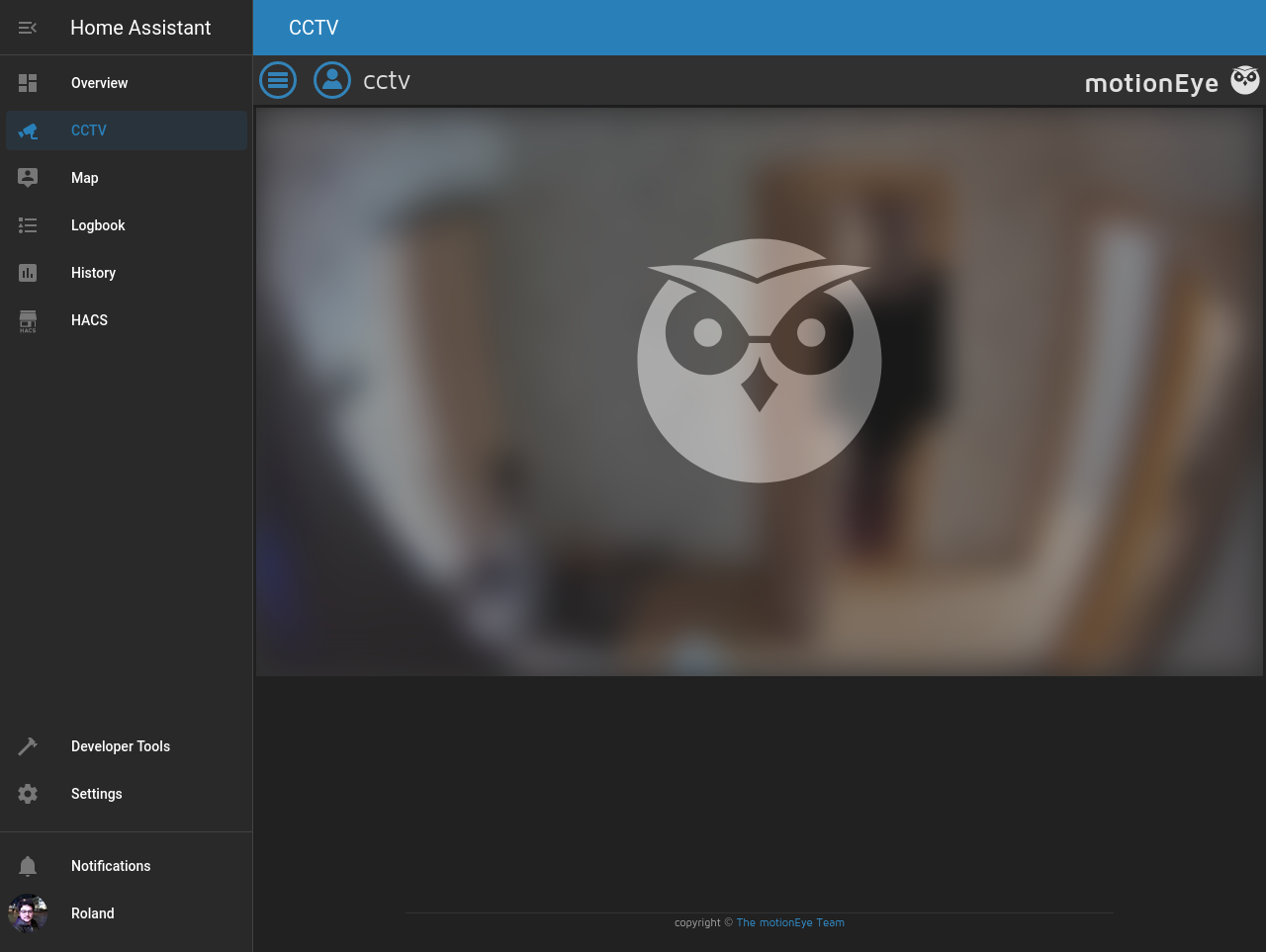
Task: Click the CCTV camera icon in sidebar
Action: [28, 130]
